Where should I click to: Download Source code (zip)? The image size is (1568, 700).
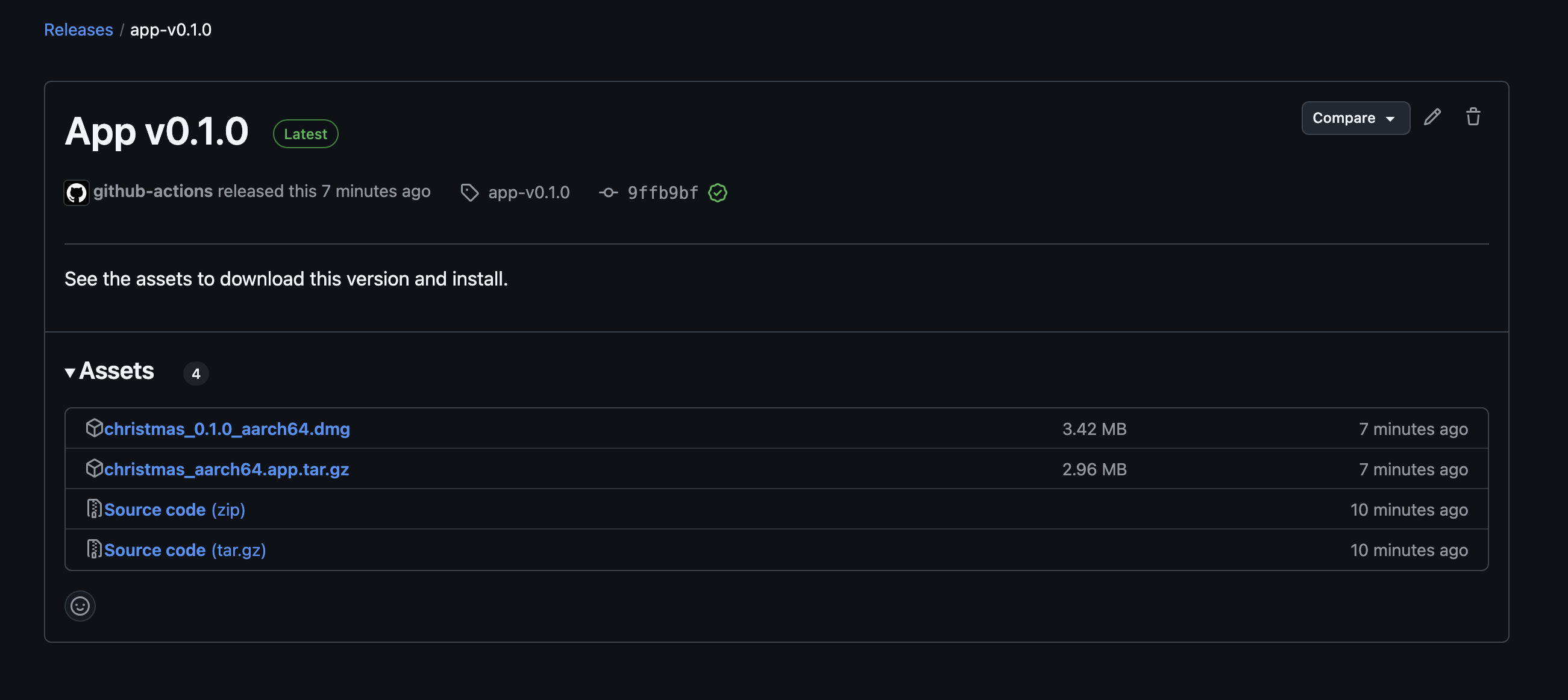point(175,510)
